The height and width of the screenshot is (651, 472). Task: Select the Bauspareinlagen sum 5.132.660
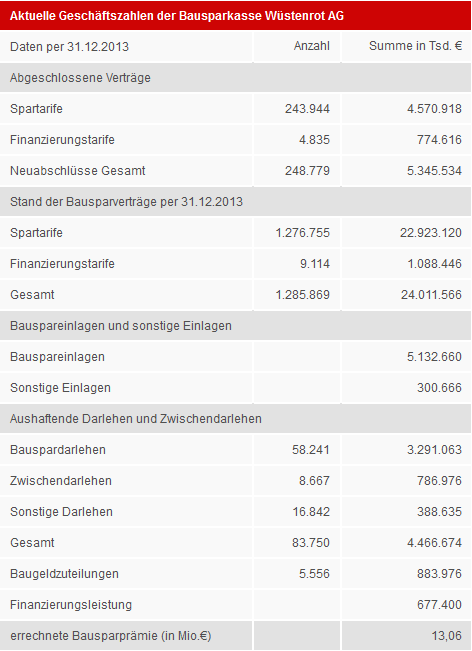[x=434, y=357]
